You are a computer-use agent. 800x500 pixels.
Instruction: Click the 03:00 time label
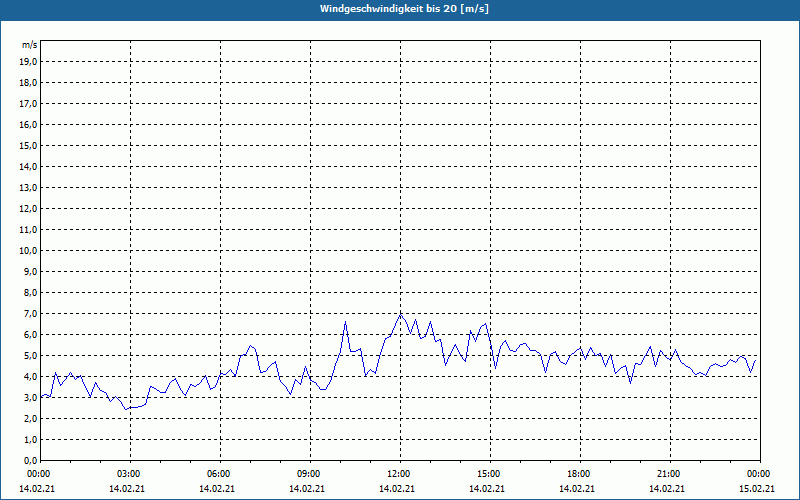click(130, 474)
